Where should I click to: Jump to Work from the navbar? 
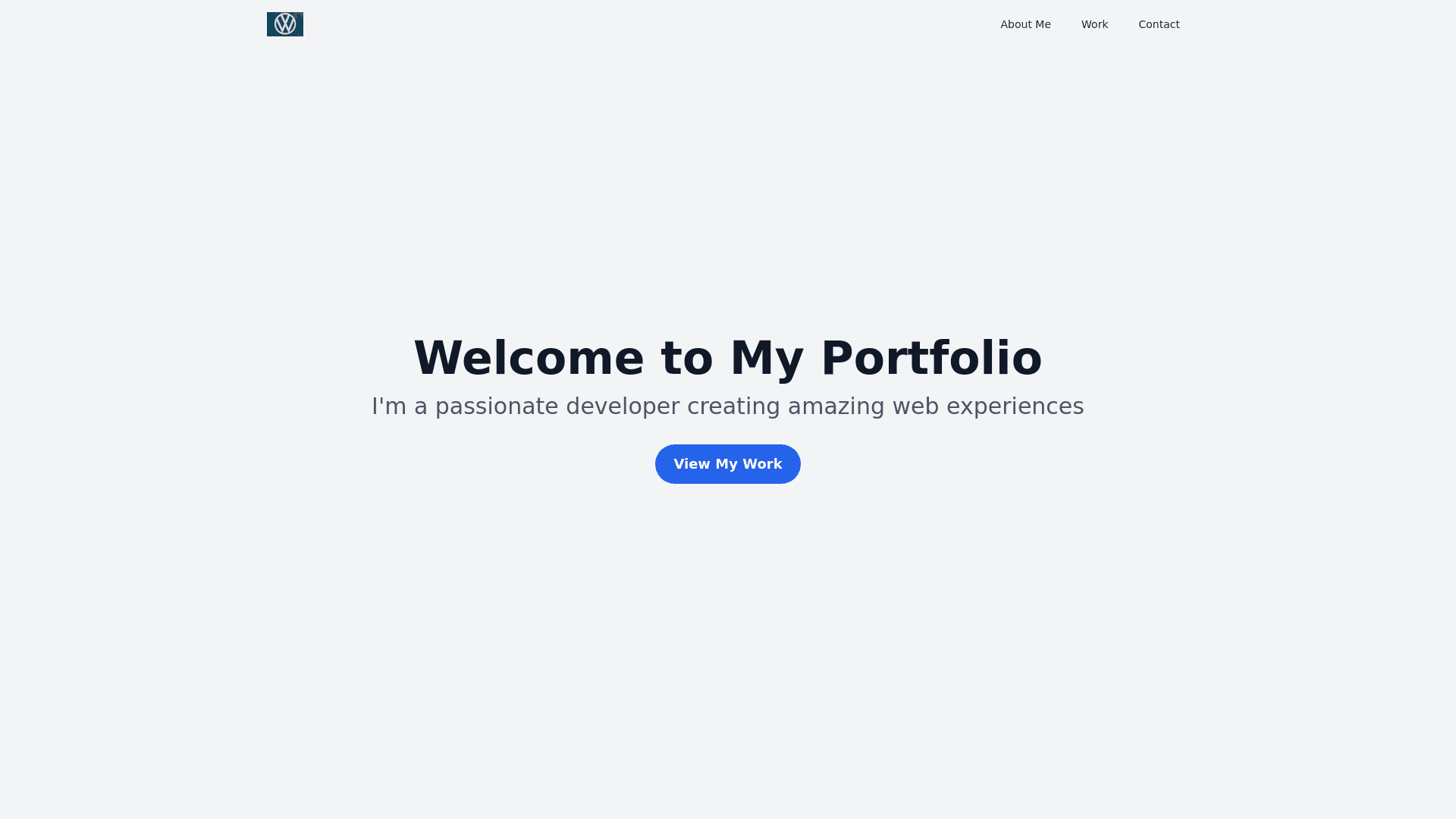pos(1094,24)
